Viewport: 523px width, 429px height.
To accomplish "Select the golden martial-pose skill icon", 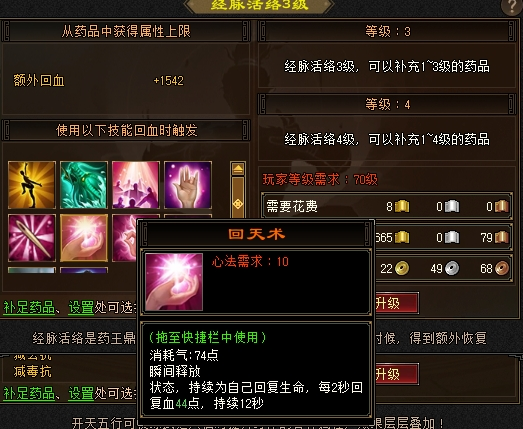I will click(32, 185).
